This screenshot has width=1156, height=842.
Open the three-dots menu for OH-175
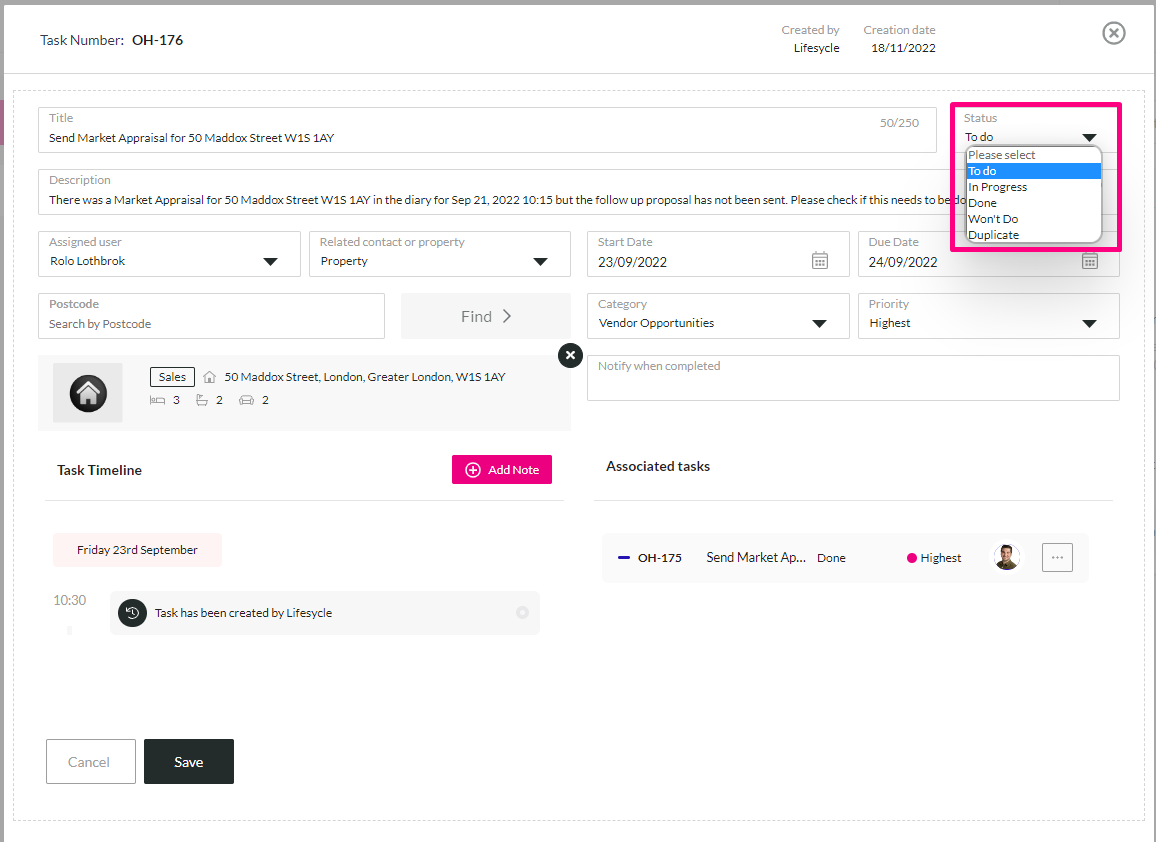1057,557
